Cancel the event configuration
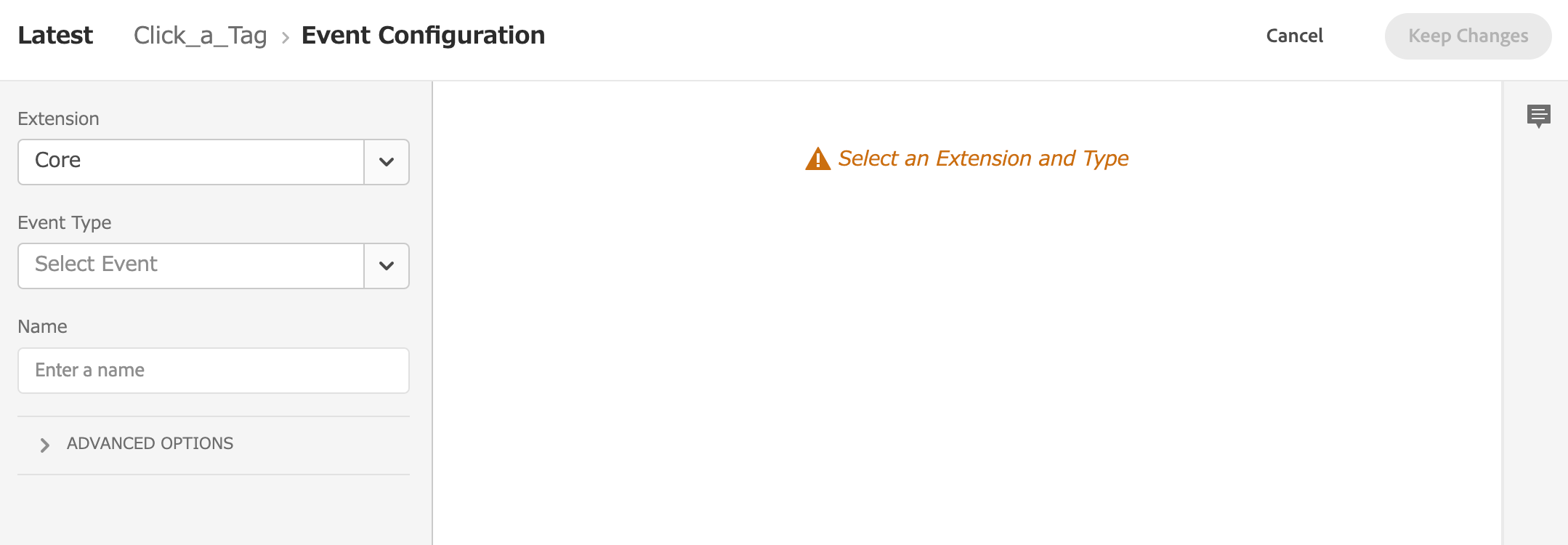Screen dimensions: 1568x545 pos(1295,36)
